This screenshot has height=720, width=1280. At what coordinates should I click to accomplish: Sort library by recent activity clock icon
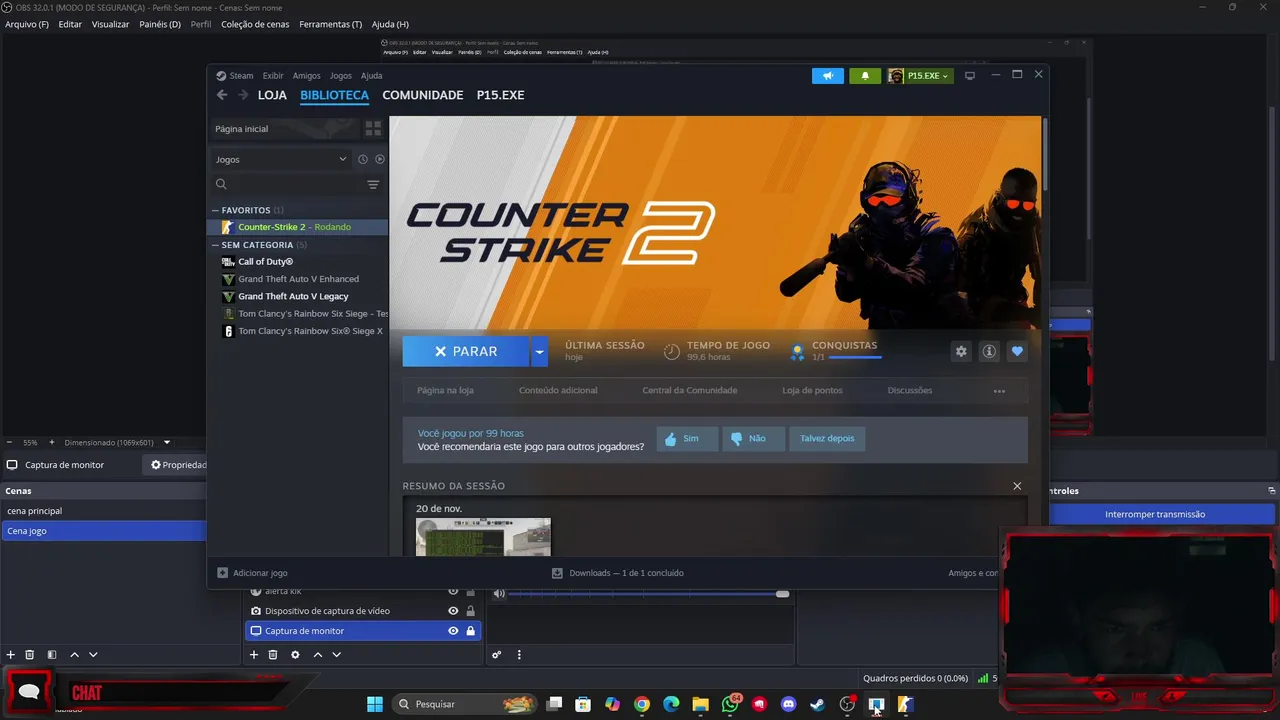click(363, 159)
